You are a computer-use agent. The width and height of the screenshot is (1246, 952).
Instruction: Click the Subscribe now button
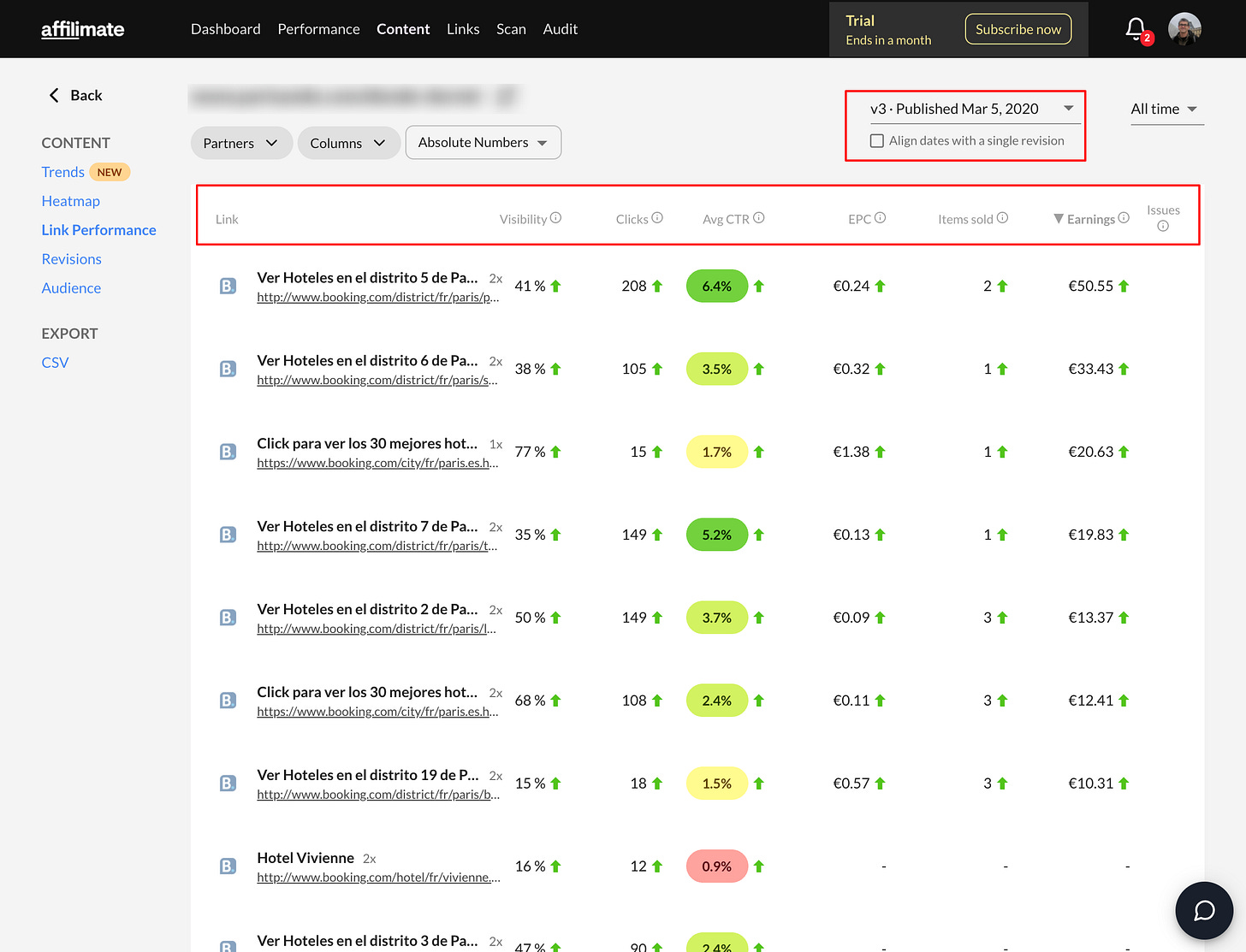(1018, 29)
